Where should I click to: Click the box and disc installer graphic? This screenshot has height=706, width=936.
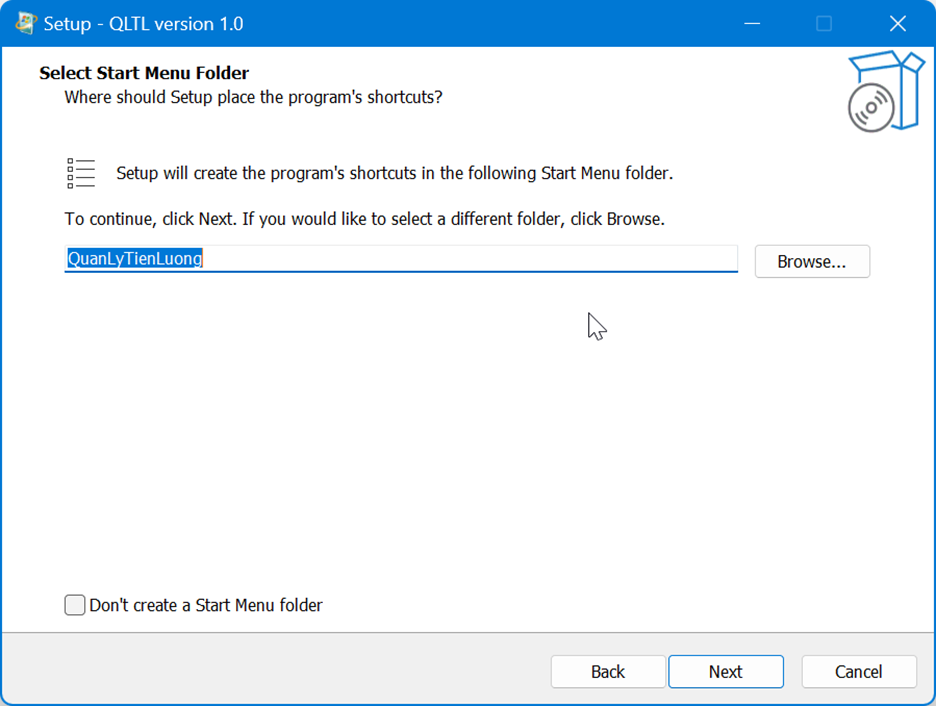point(883,92)
